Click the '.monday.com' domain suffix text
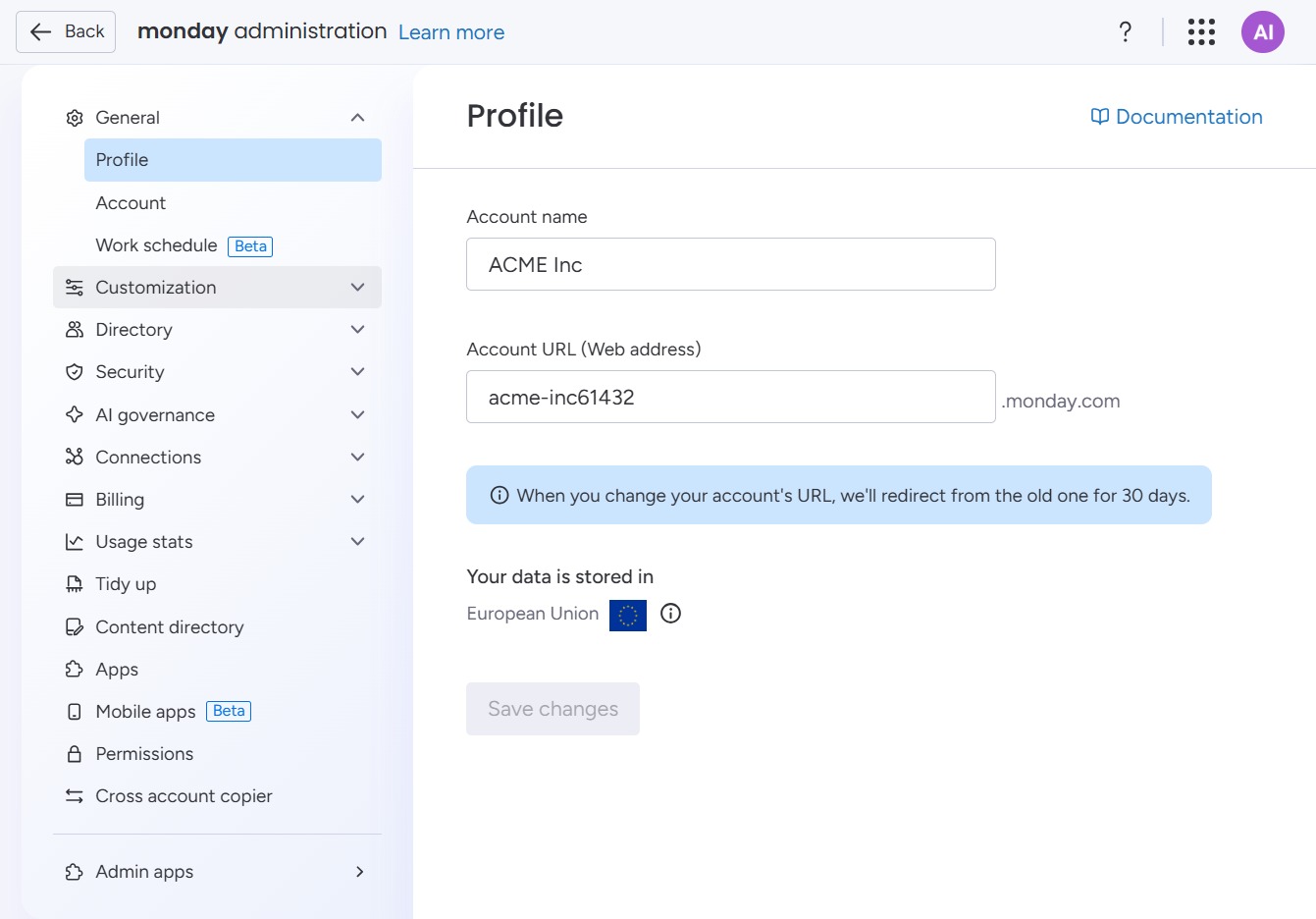1316x919 pixels. click(1061, 401)
